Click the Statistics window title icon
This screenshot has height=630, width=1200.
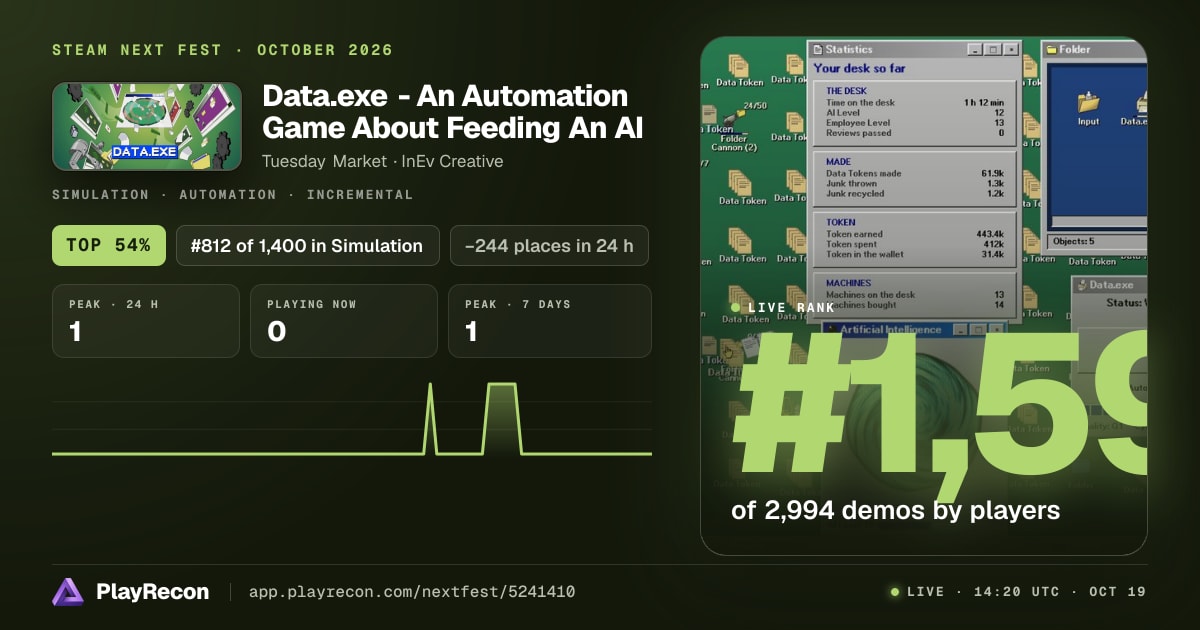tap(816, 49)
